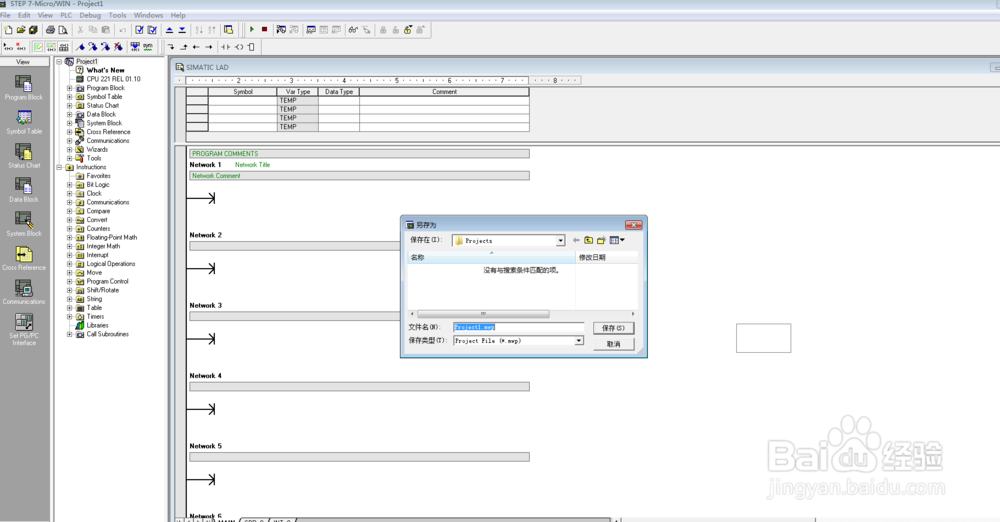The width and height of the screenshot is (1000, 522).
Task: Click the save button in the dialog
Action: [613, 328]
